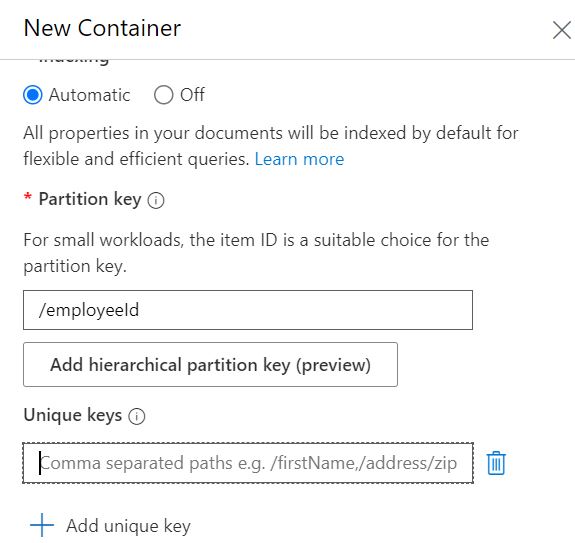The image size is (575, 543).
Task: Click the Off label text
Action: pos(192,95)
